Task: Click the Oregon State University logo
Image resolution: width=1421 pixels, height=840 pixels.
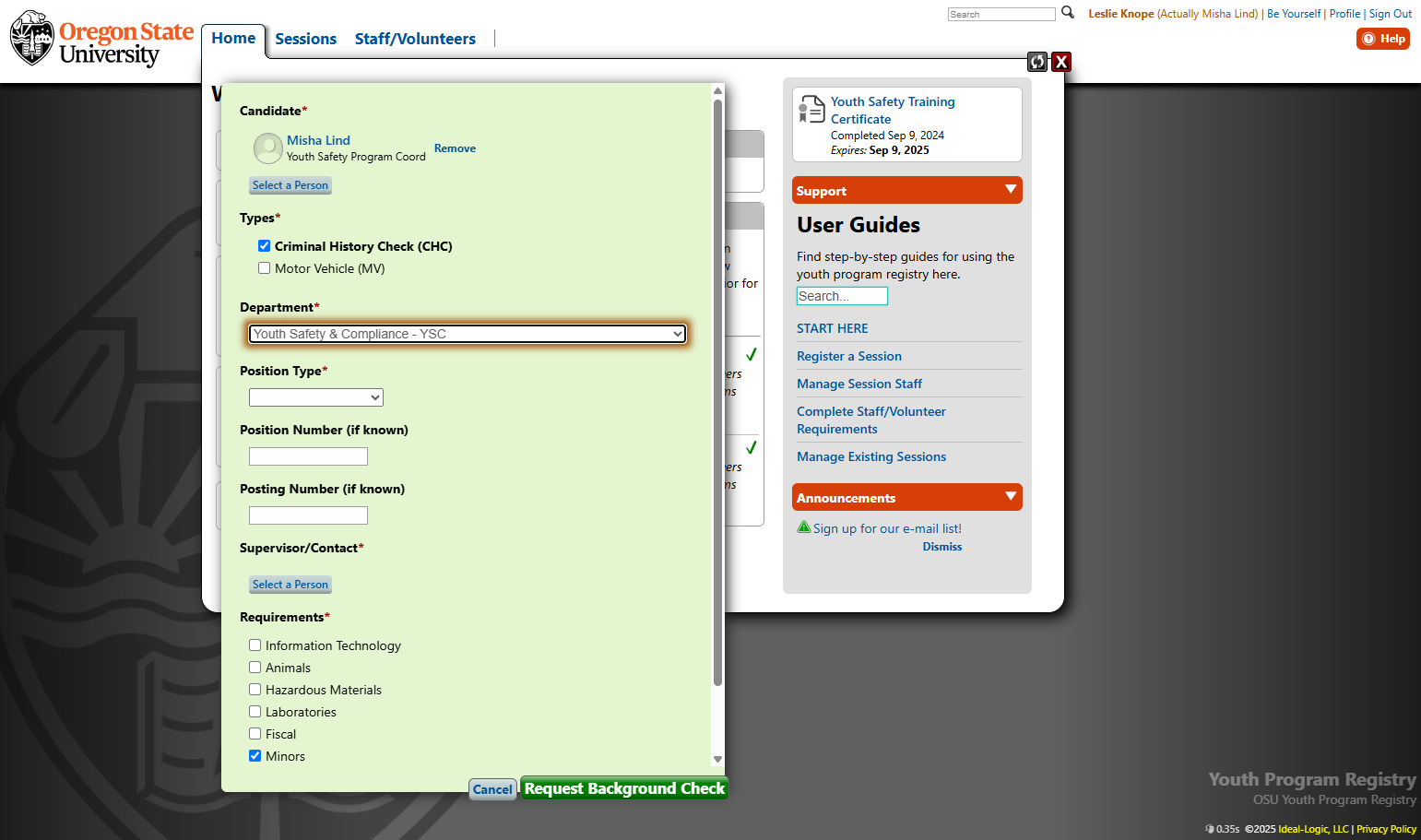Action: click(101, 39)
